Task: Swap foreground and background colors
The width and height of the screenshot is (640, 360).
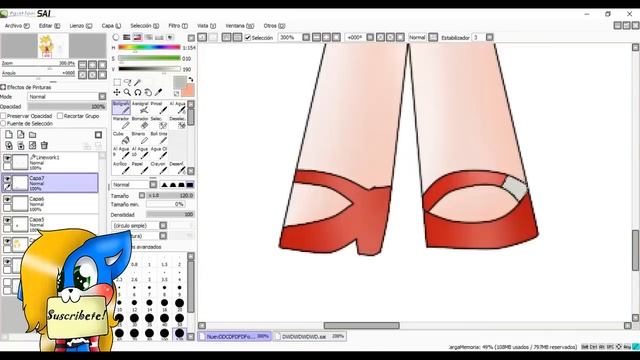Action: point(191,79)
